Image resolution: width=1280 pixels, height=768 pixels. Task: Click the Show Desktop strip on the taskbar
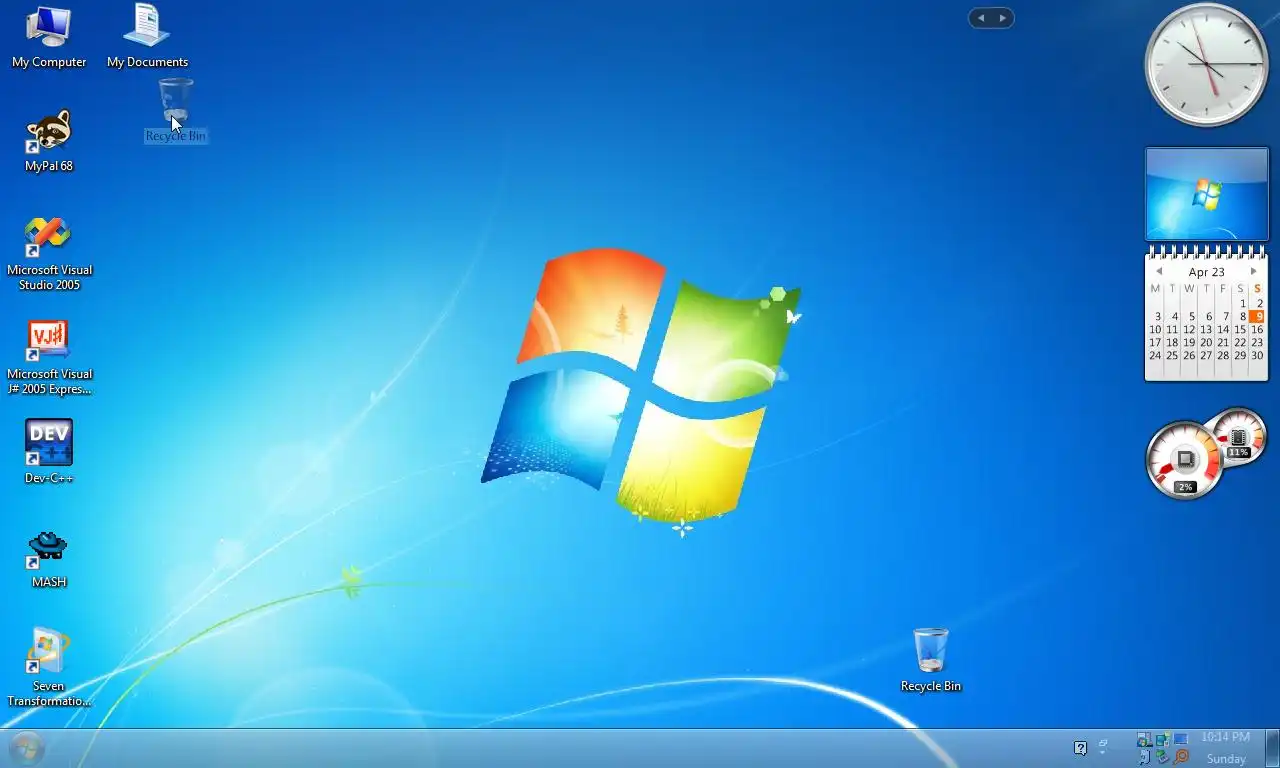point(1272,748)
